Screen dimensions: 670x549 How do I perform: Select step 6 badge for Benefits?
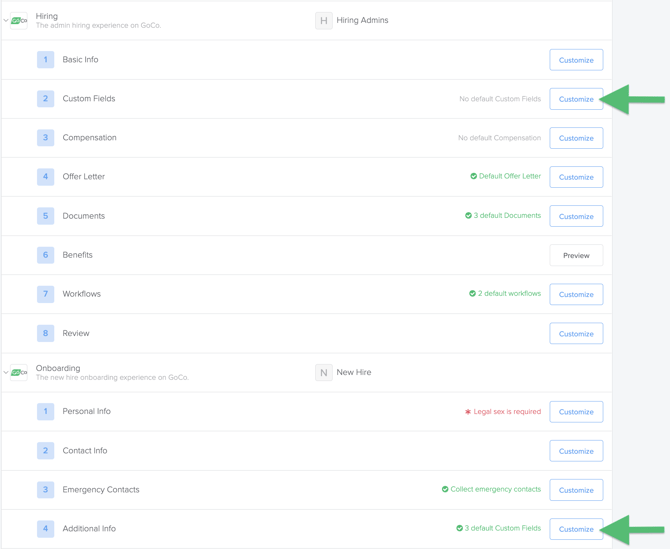[x=45, y=255]
